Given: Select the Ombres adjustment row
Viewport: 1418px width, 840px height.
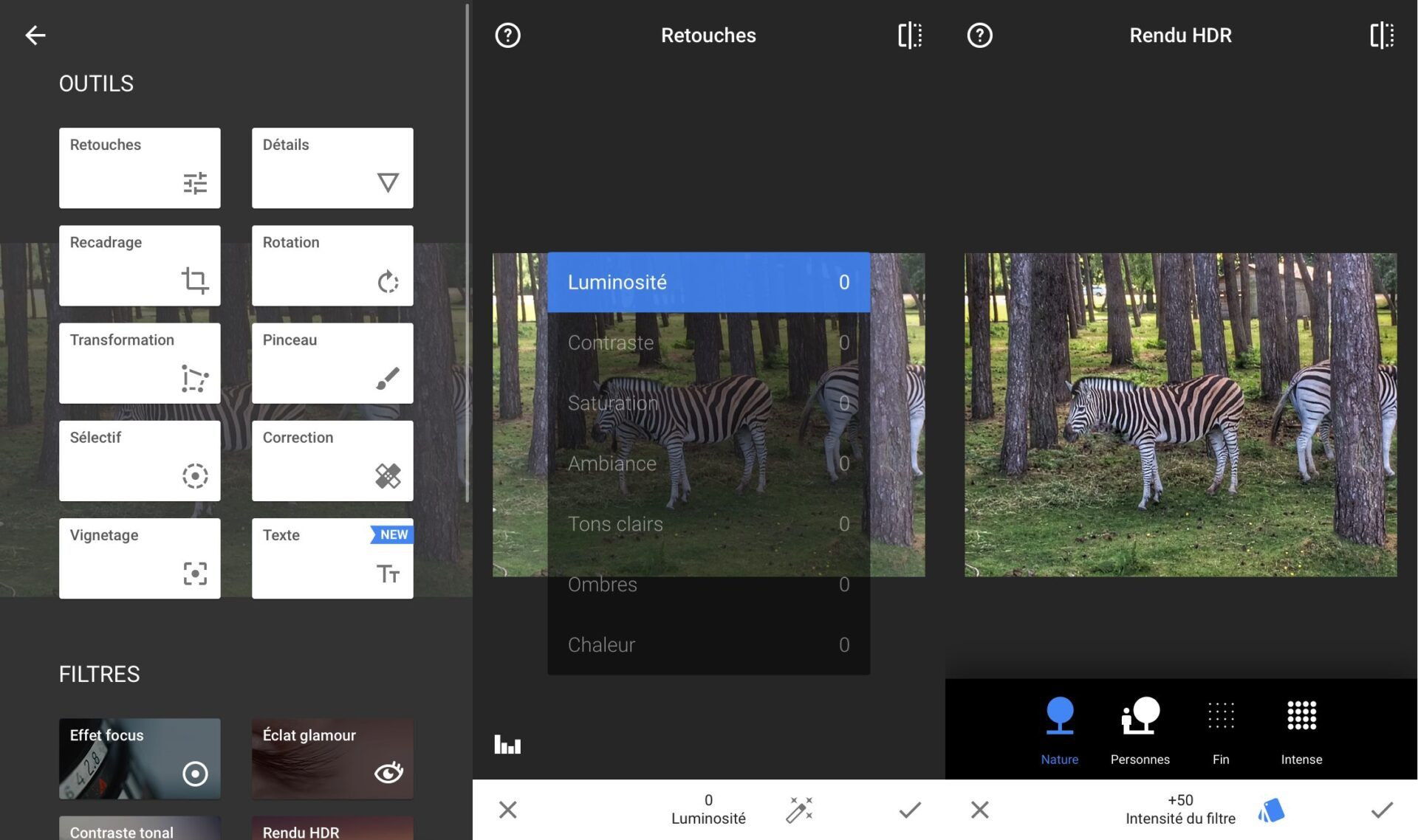Looking at the screenshot, I should click(708, 585).
